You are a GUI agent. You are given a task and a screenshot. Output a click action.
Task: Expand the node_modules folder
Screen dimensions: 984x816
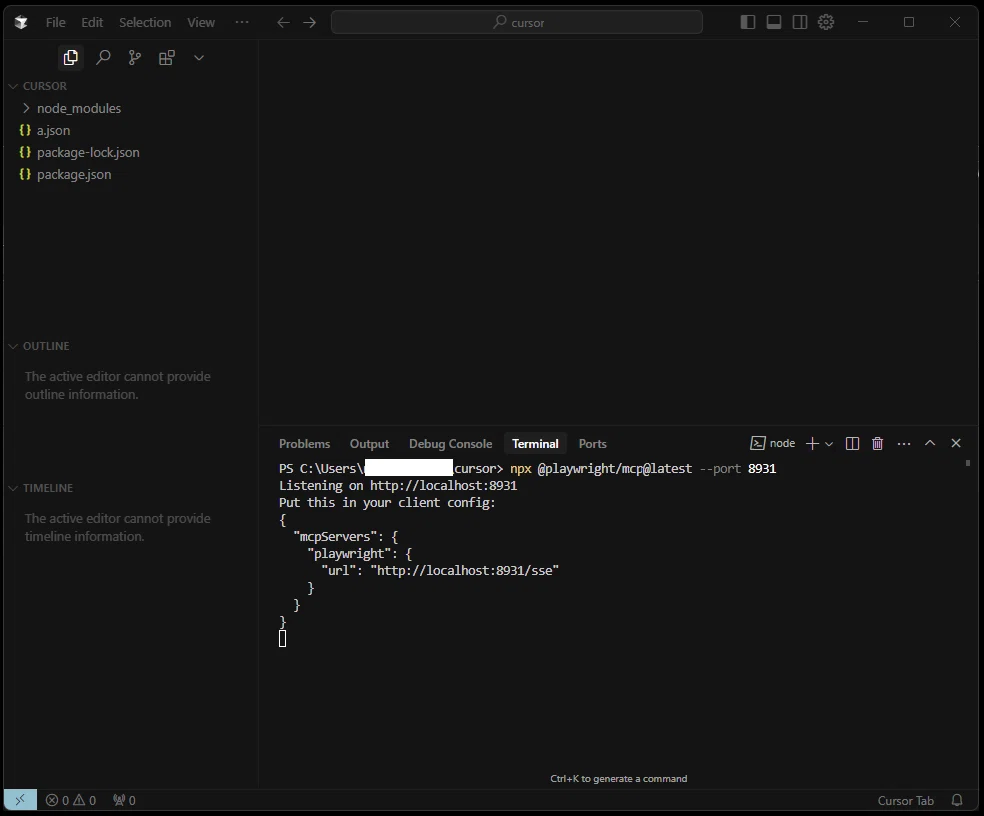pyautogui.click(x=78, y=108)
